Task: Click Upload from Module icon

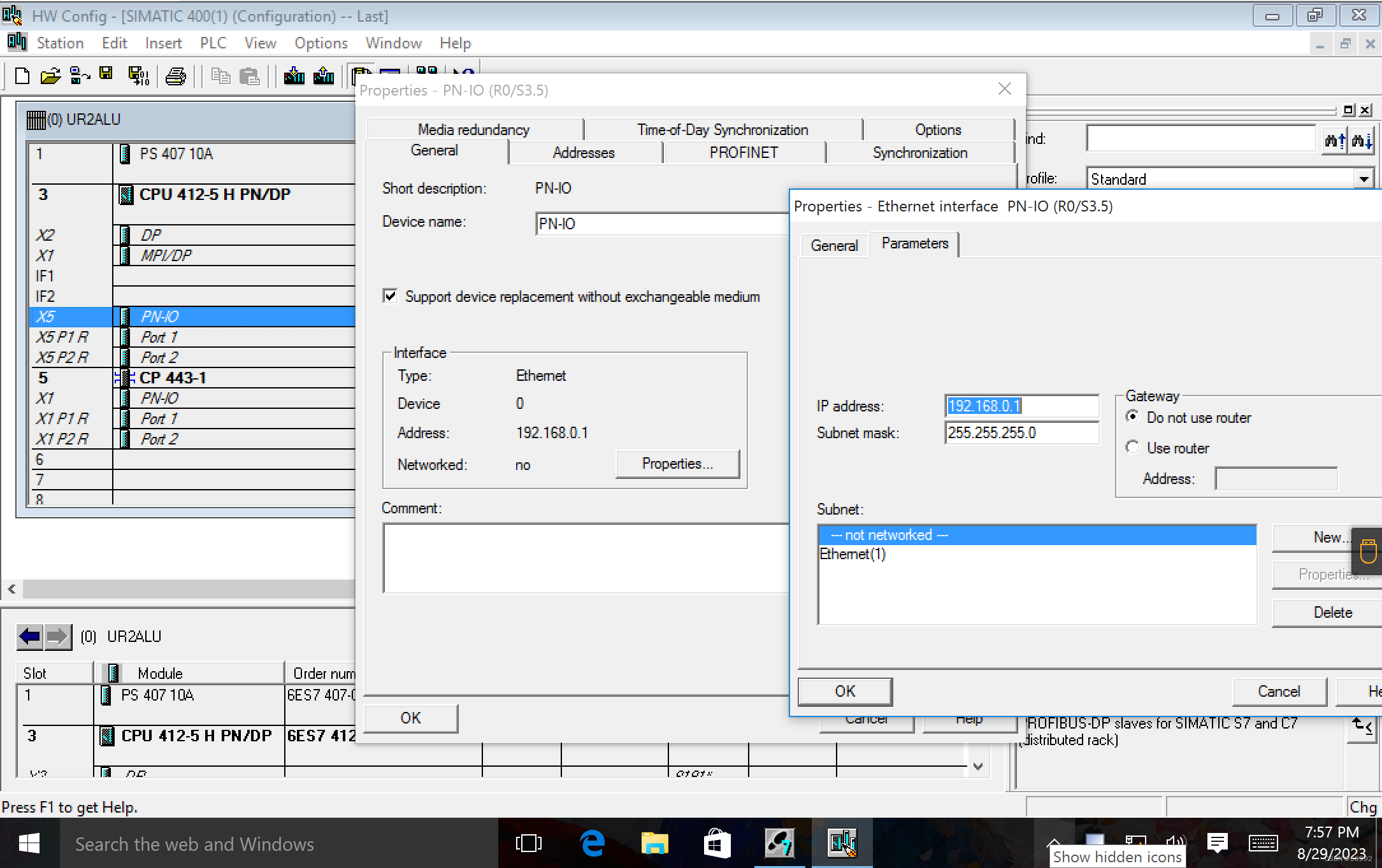Action: click(x=324, y=76)
